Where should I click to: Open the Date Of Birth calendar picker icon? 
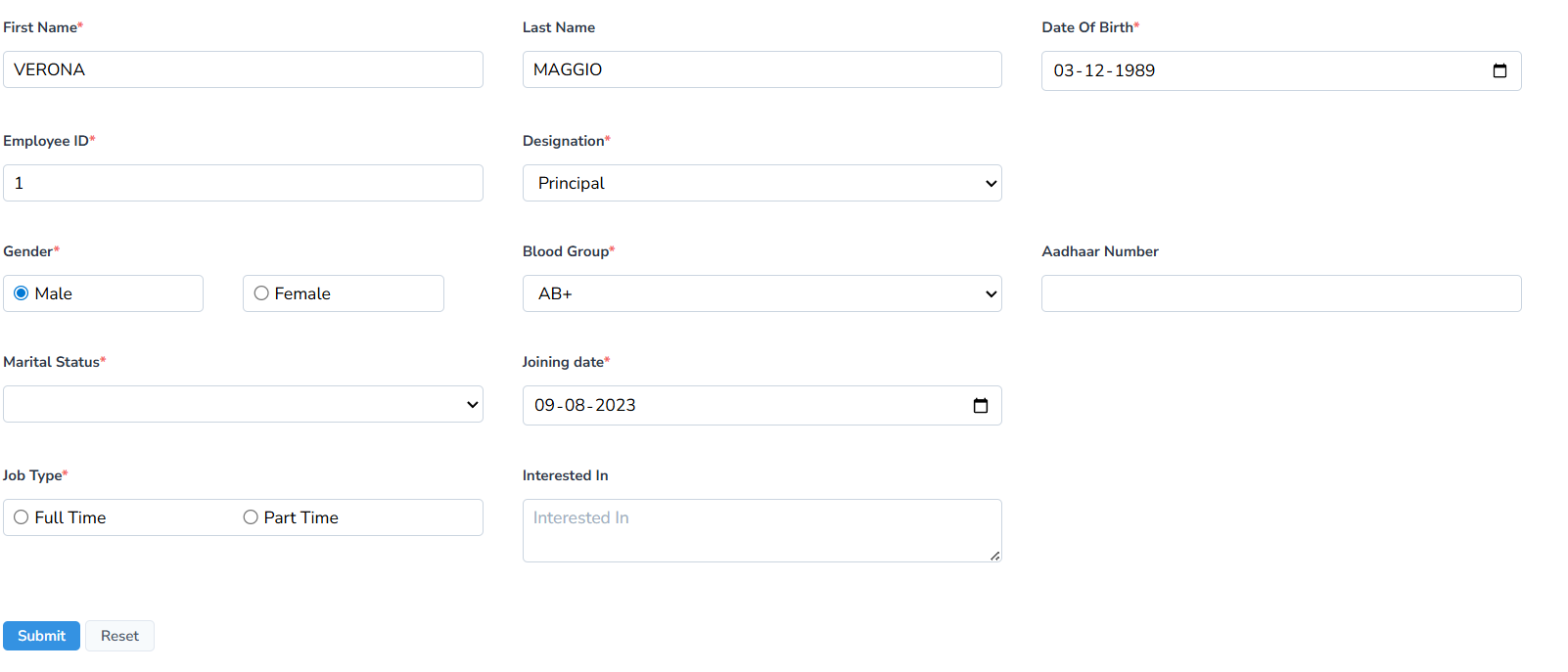tap(1499, 70)
